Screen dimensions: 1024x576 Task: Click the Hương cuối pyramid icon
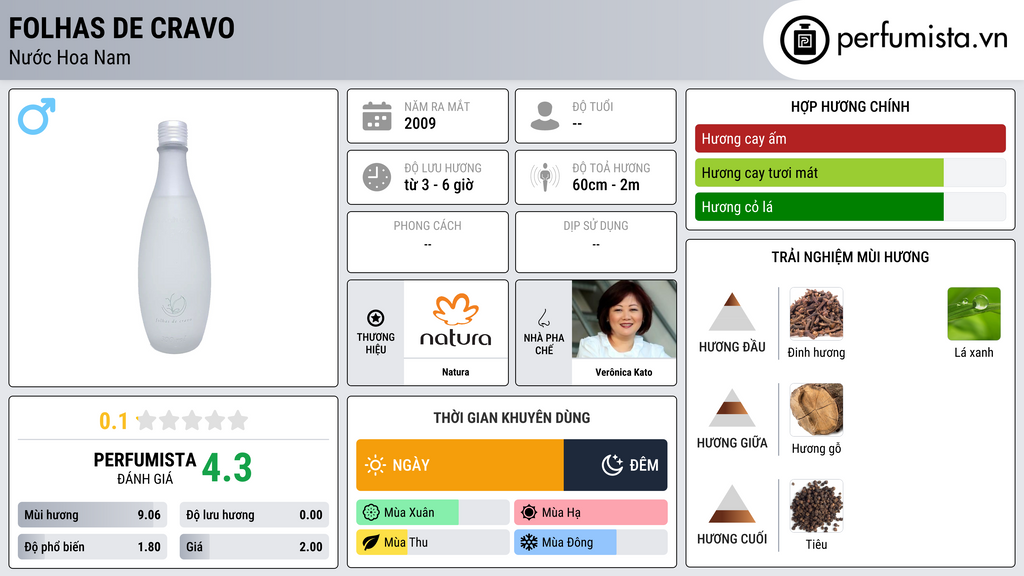point(732,504)
